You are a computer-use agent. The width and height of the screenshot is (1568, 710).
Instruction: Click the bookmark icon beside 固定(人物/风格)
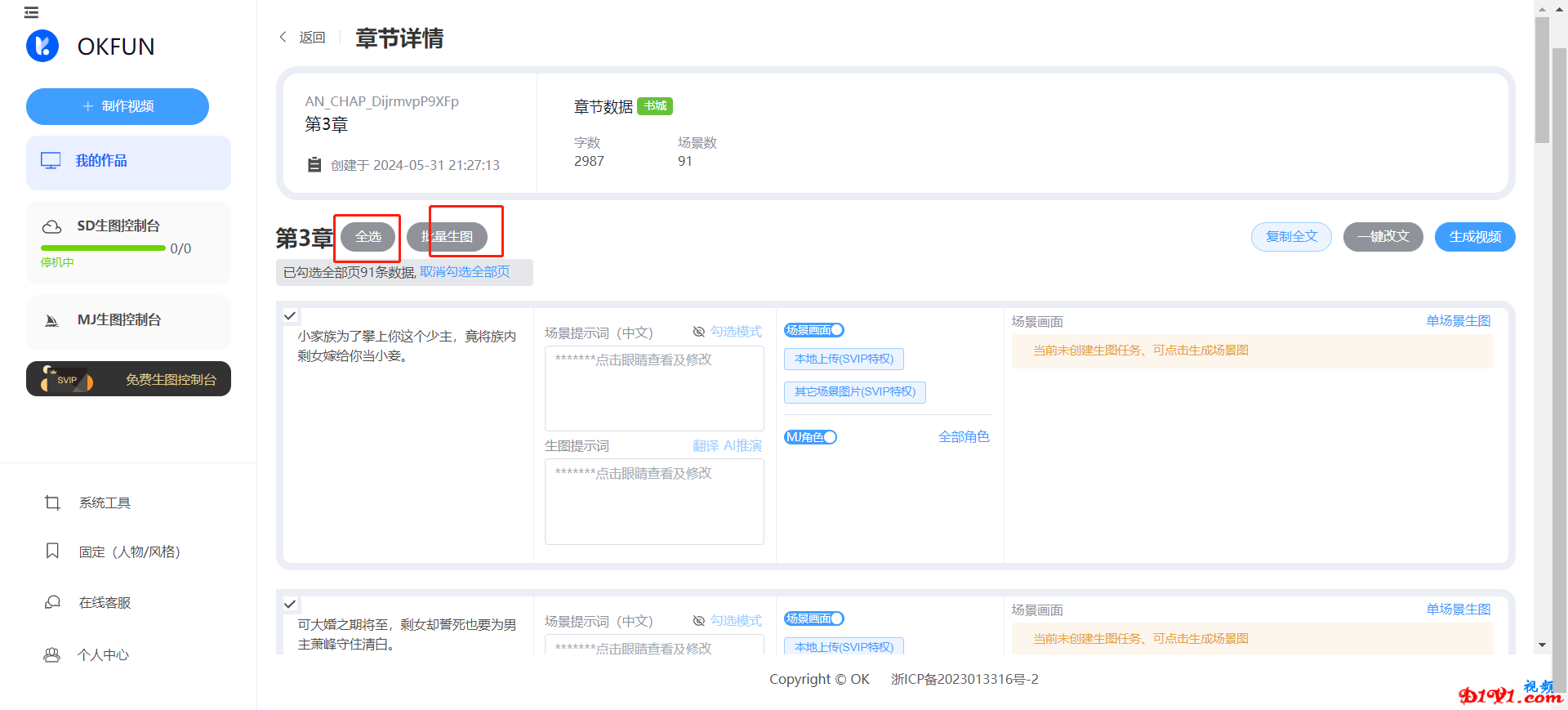[x=52, y=551]
